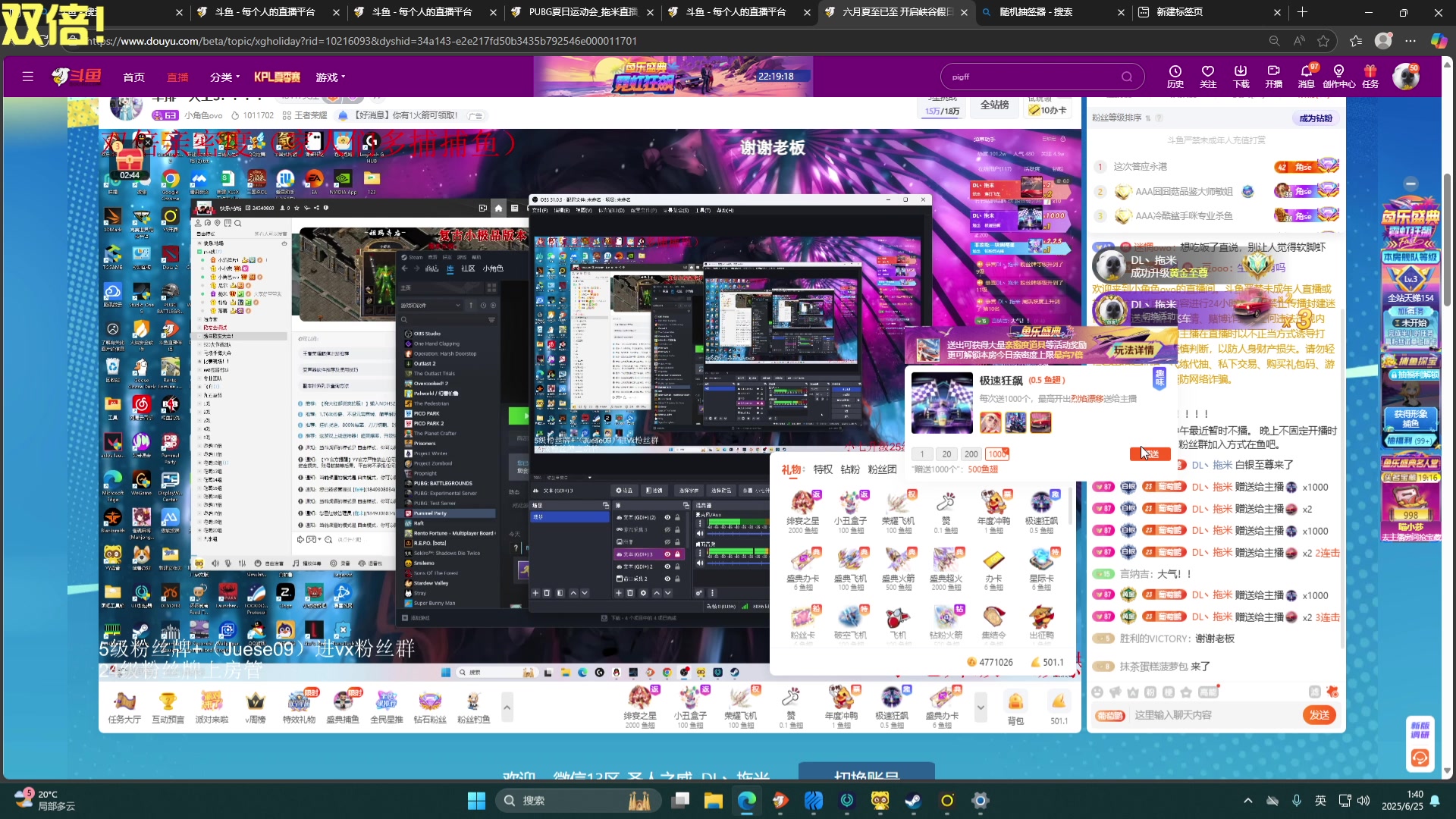The image size is (1456, 819).
Task: Click the orange 赠送 send gift button
Action: (1150, 453)
